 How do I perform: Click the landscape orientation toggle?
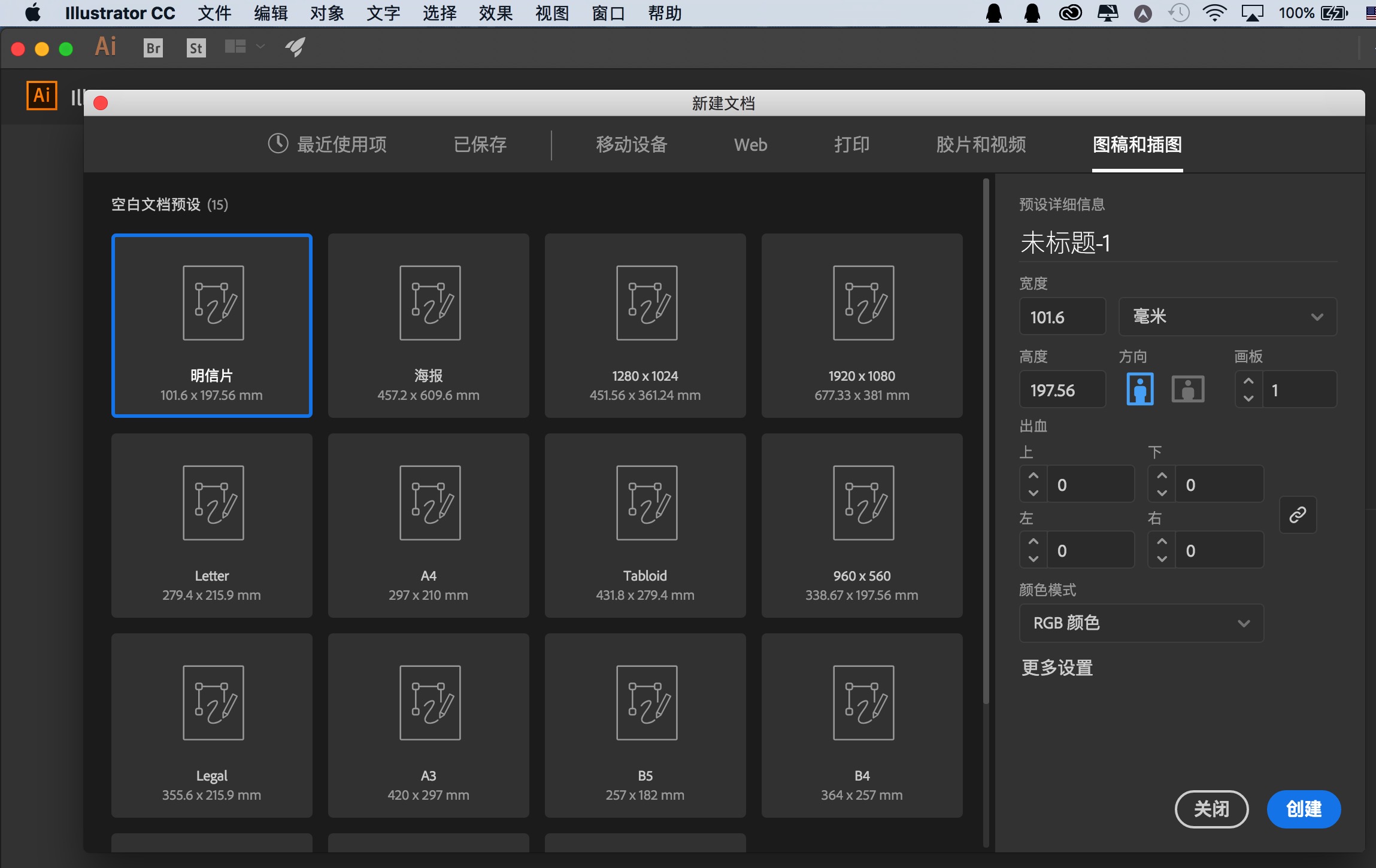pos(1187,389)
